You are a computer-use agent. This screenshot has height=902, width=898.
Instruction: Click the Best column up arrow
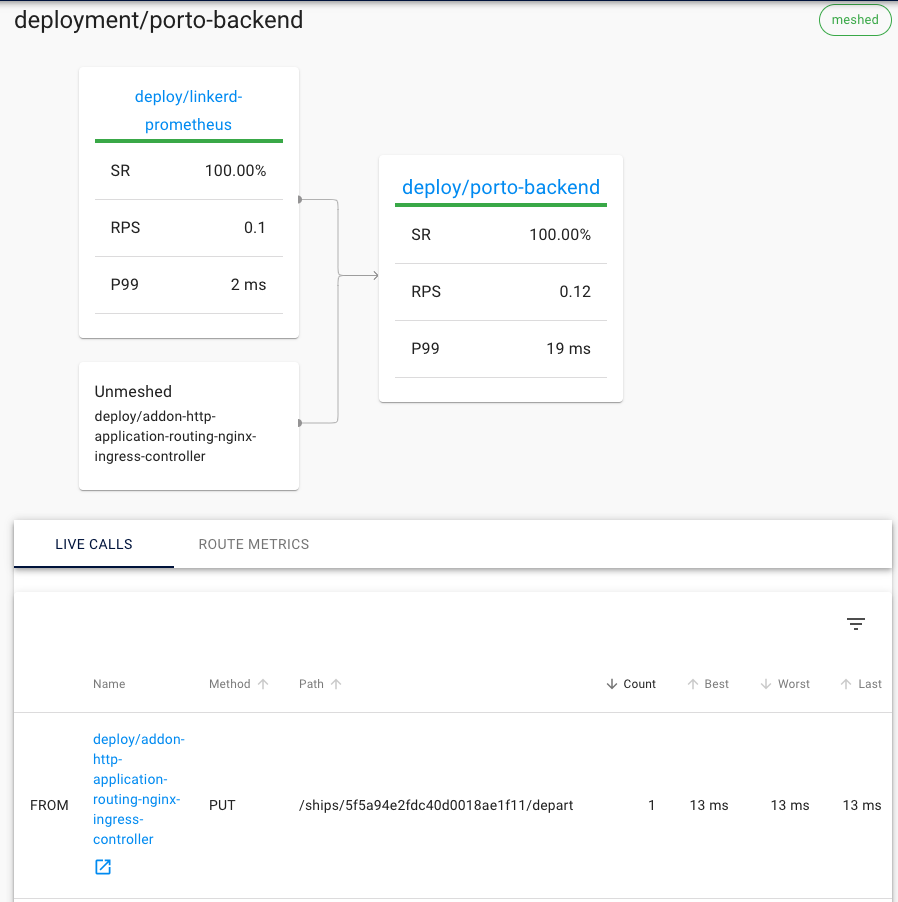693,684
